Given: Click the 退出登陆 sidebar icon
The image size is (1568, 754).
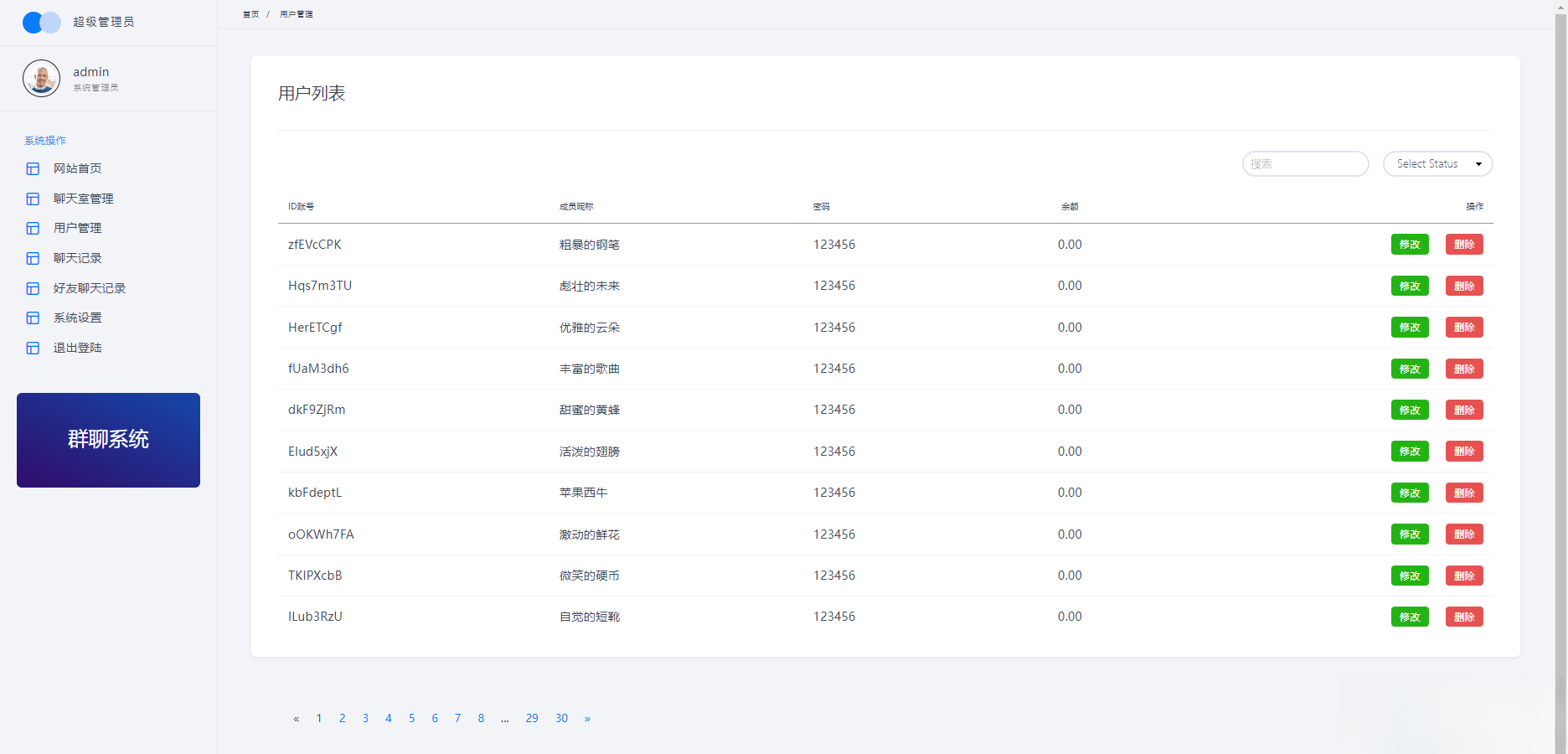Looking at the screenshot, I should 32,348.
